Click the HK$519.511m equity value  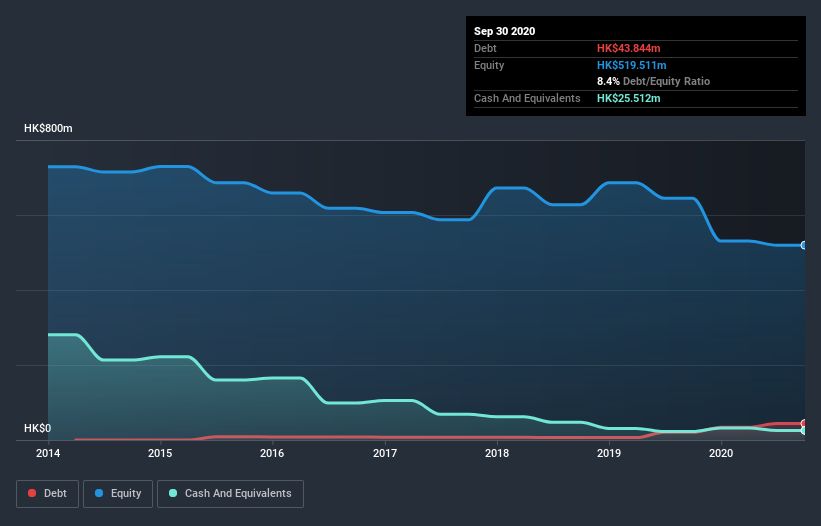(632, 65)
